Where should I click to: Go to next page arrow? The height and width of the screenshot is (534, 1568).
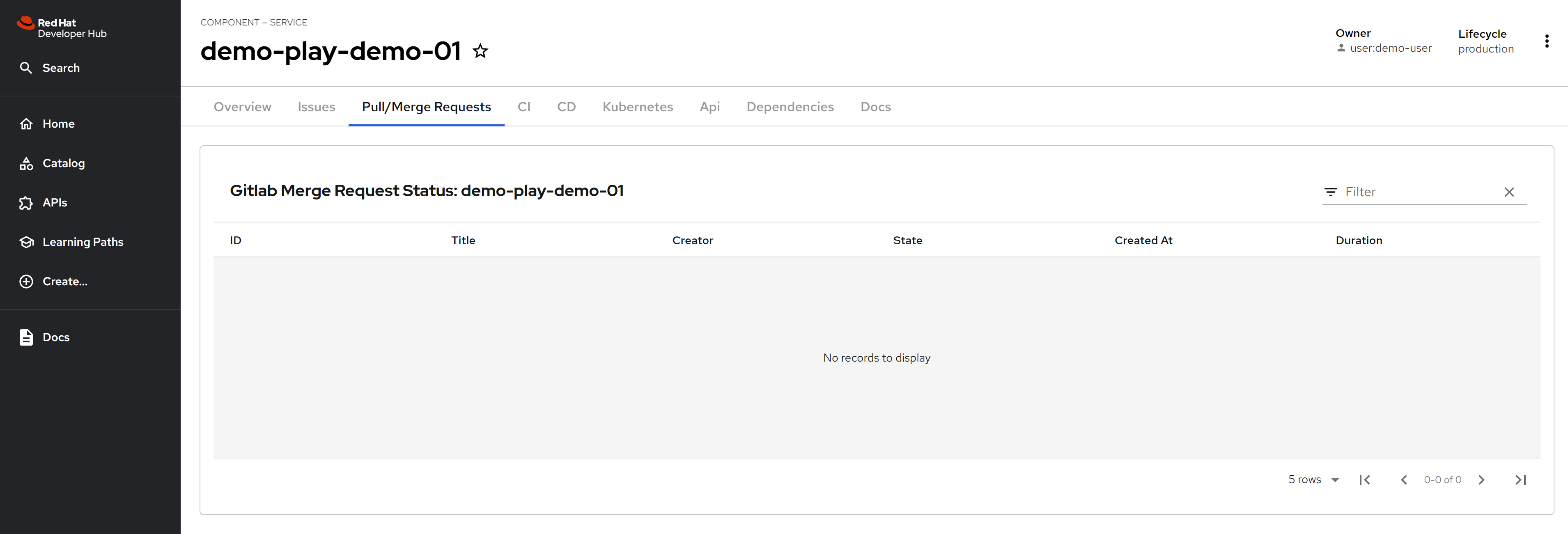1481,480
